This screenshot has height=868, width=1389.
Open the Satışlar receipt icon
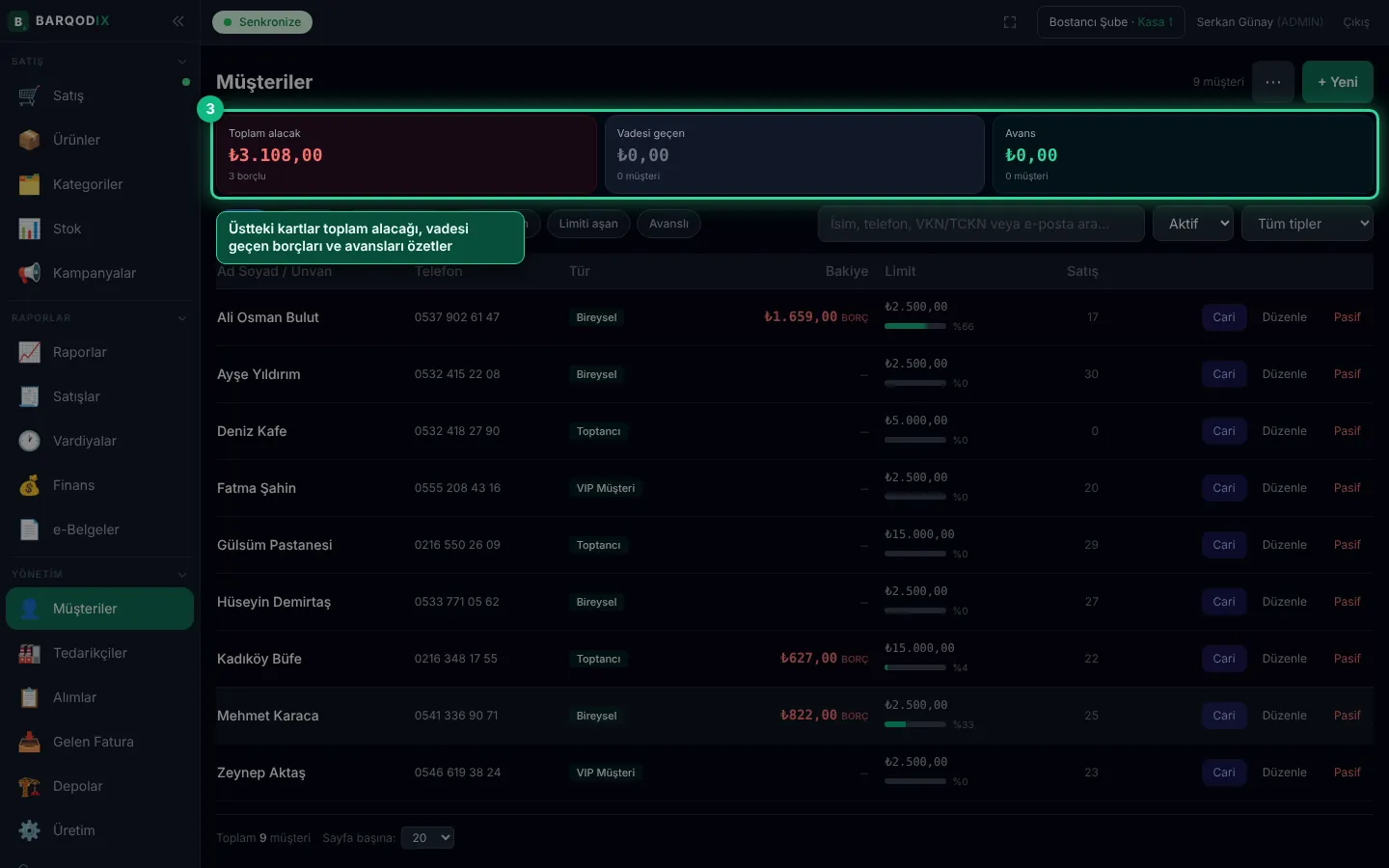point(29,396)
